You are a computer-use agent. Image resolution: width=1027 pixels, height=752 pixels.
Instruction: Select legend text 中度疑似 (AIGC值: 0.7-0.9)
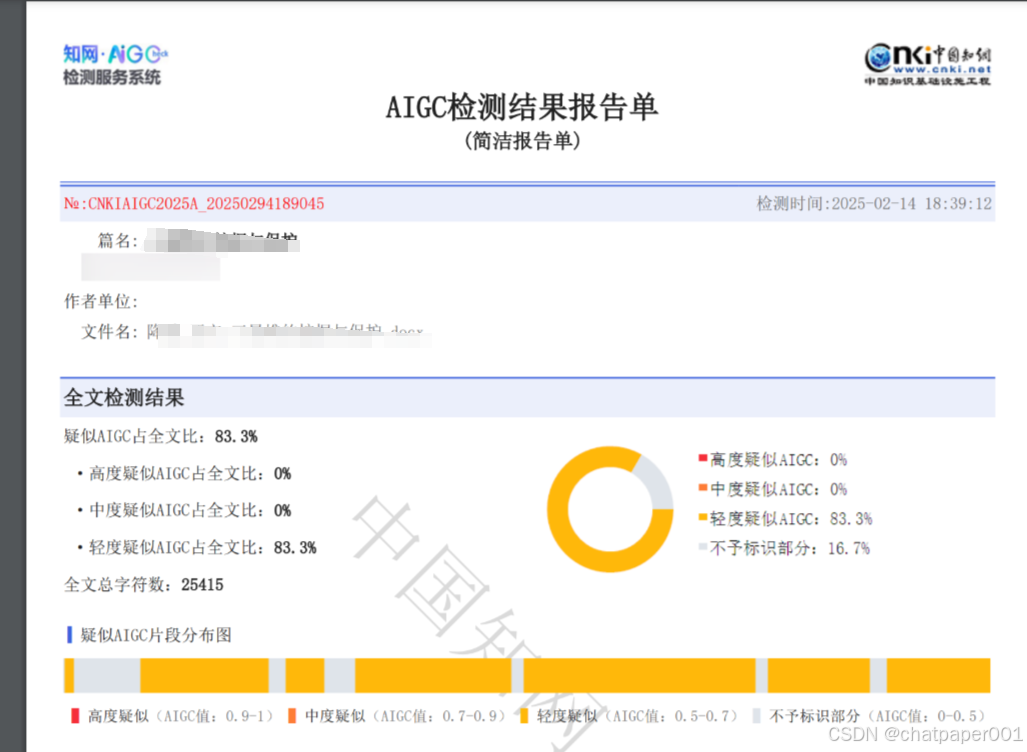click(x=406, y=716)
